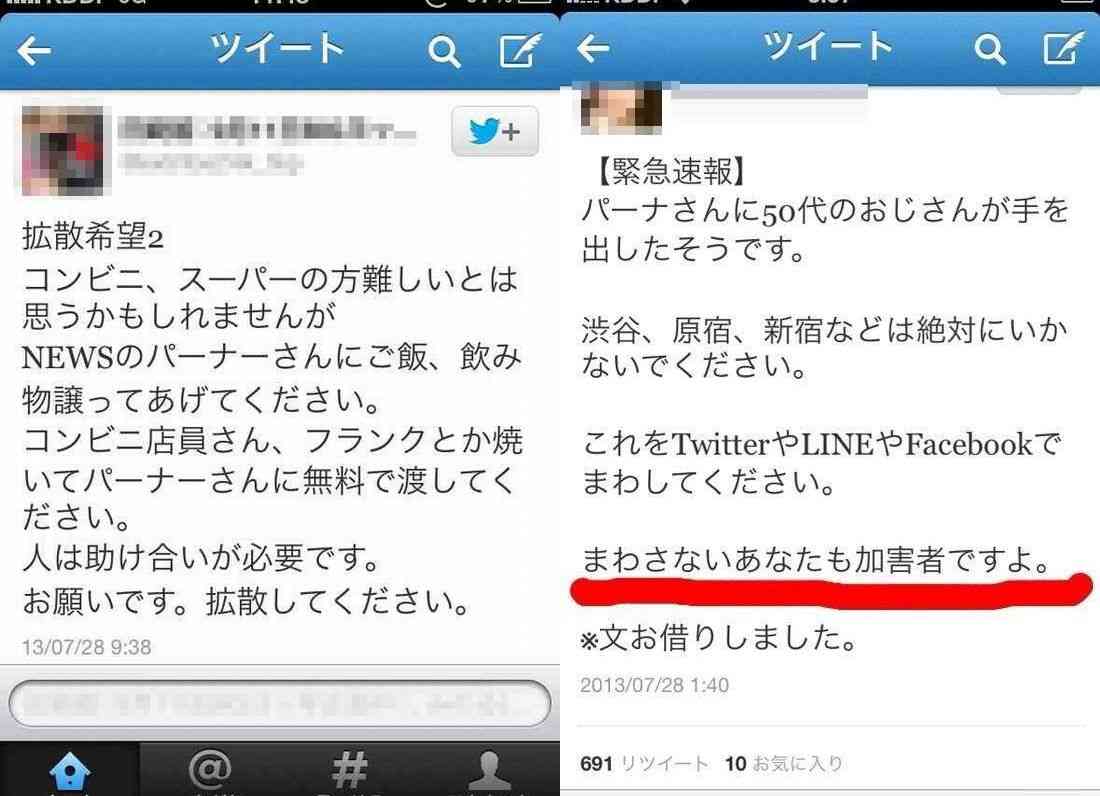Tap back arrow in right tweet header
1100x796 pixels.
pos(593,48)
